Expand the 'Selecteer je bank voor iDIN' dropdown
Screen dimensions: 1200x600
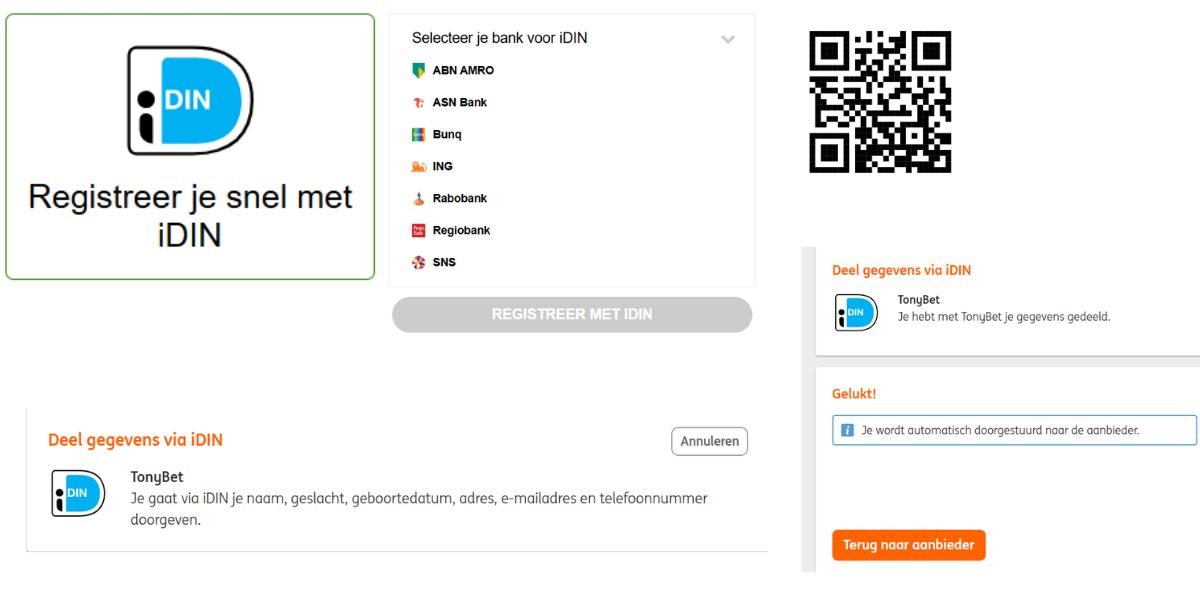pyautogui.click(x=728, y=38)
